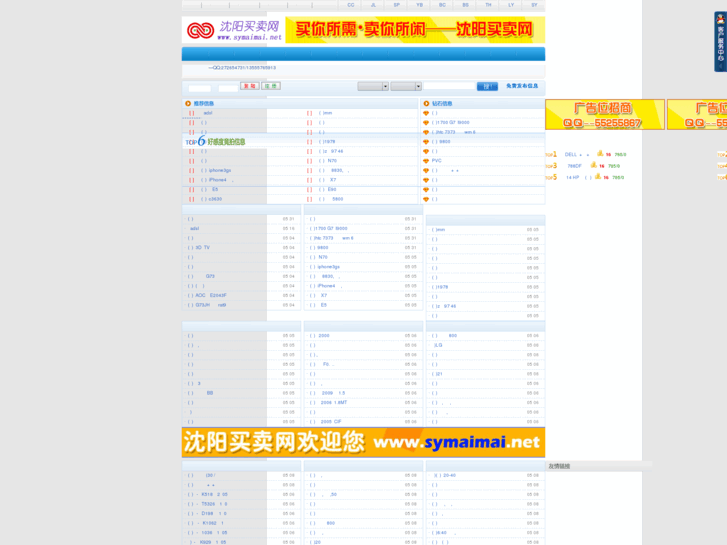
Task: Open the 20-40 listing
Action: tap(444, 475)
